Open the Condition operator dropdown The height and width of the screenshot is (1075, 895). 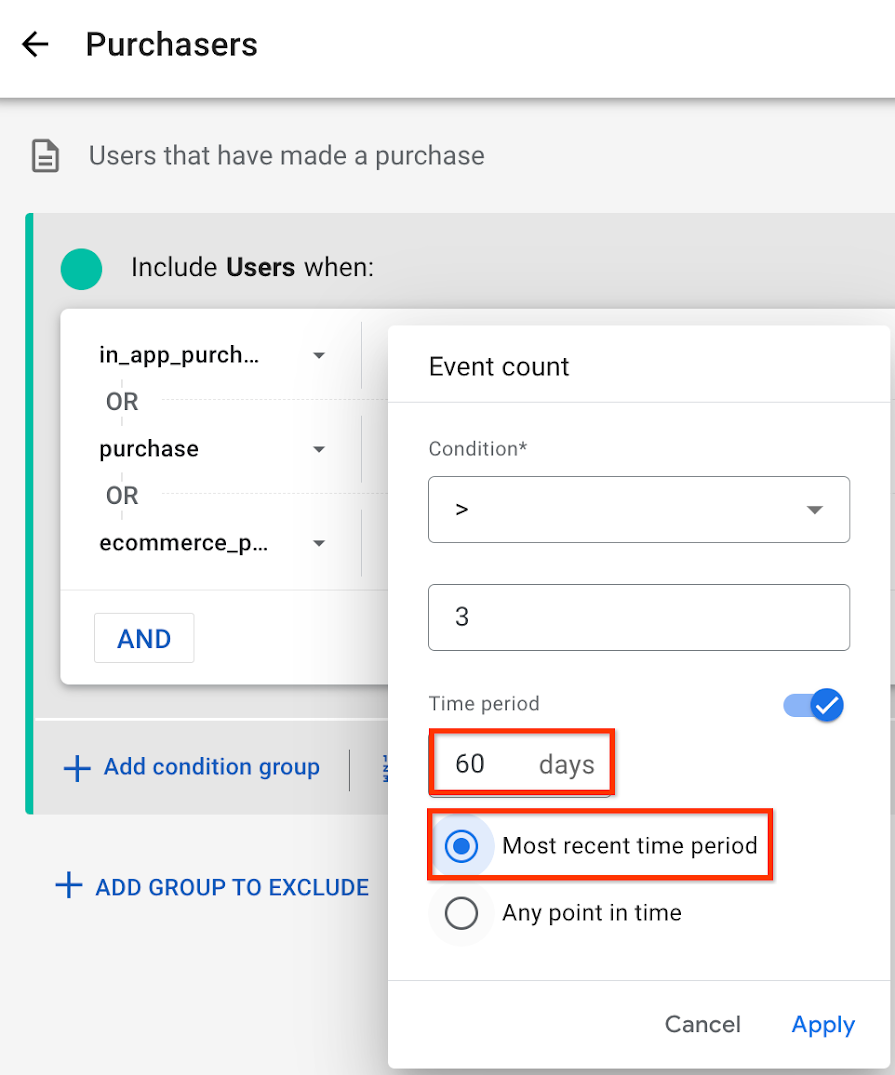[x=639, y=509]
